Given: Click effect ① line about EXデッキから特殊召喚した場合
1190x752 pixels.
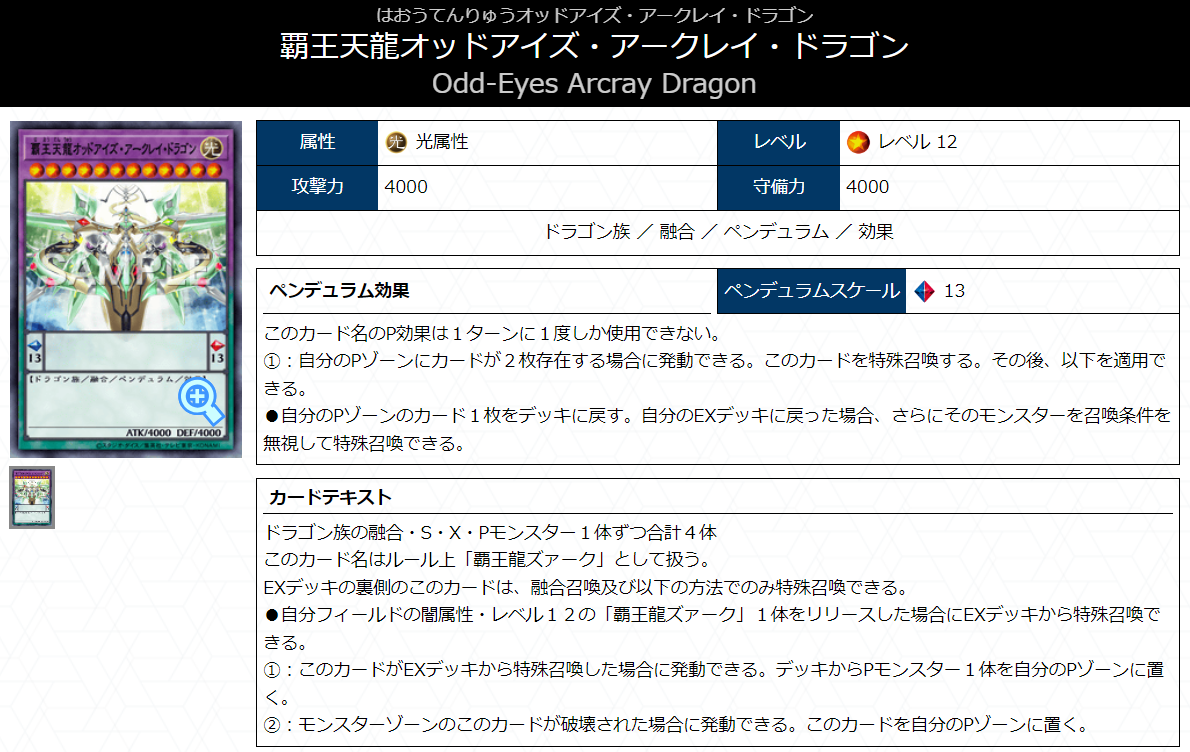Looking at the screenshot, I should [x=713, y=683].
